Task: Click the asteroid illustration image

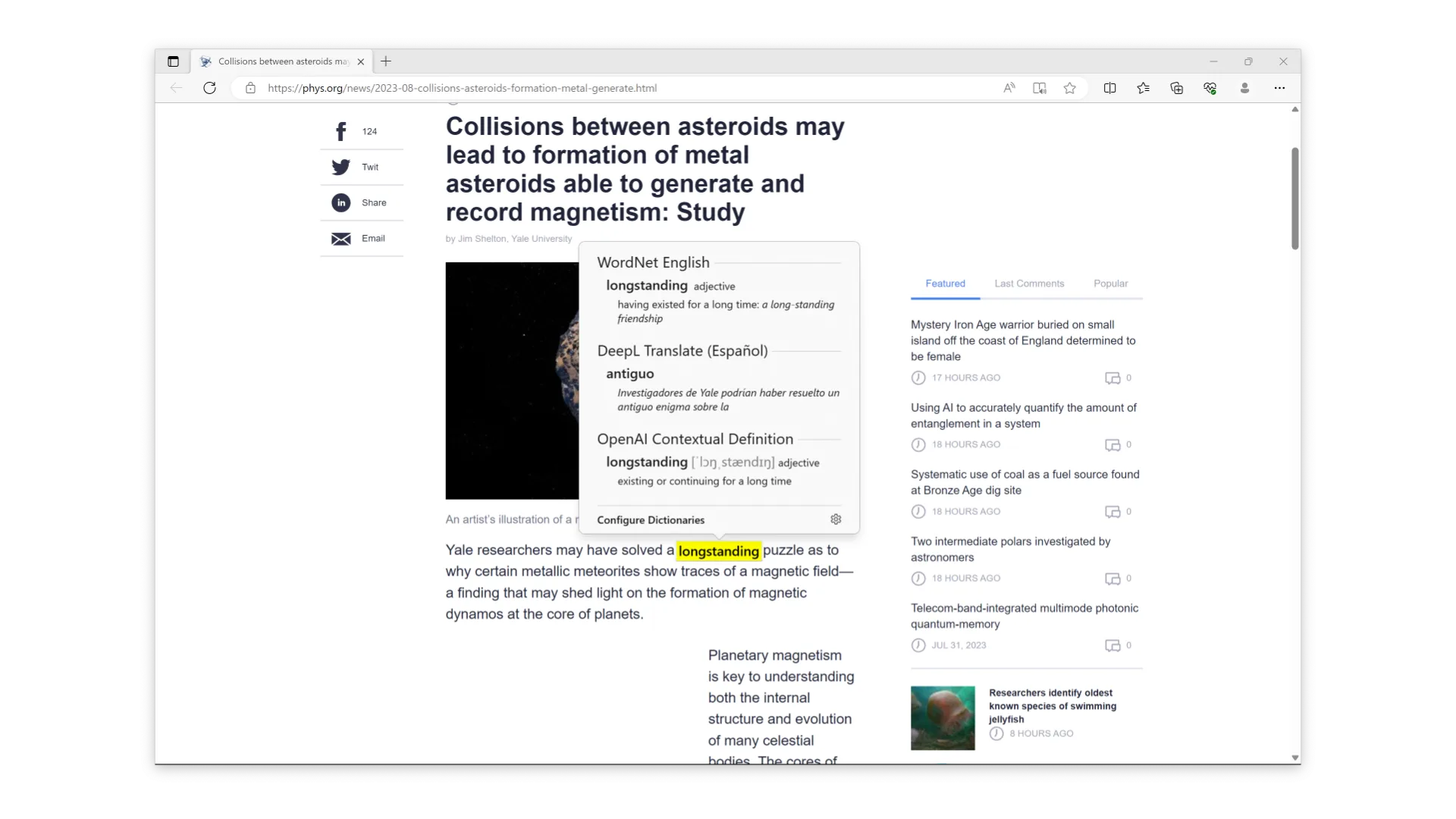Action: 513,381
